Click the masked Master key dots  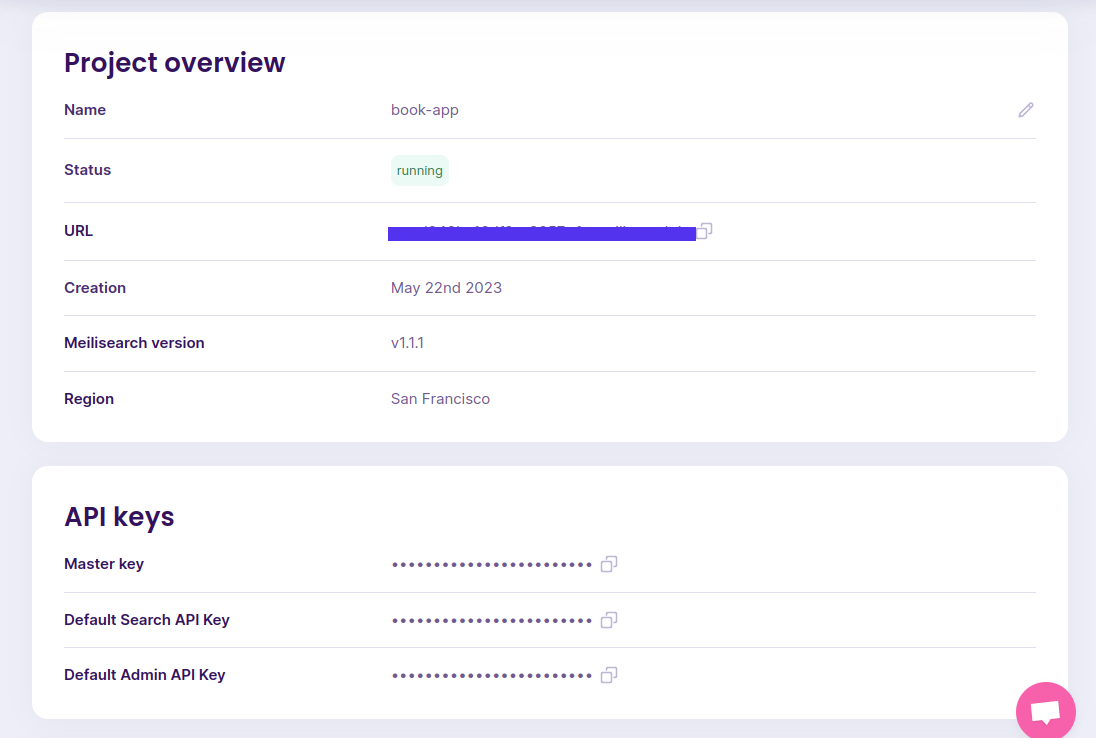point(492,565)
